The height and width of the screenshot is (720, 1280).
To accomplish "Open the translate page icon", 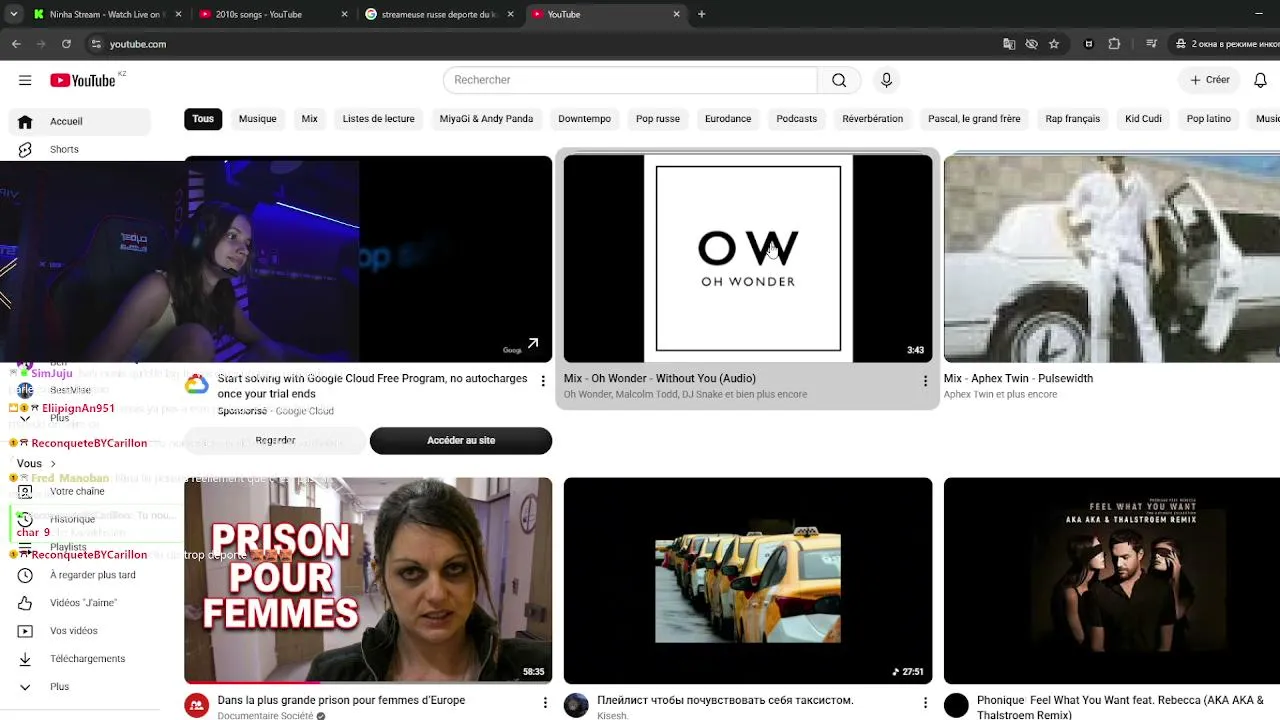I will 1009,44.
